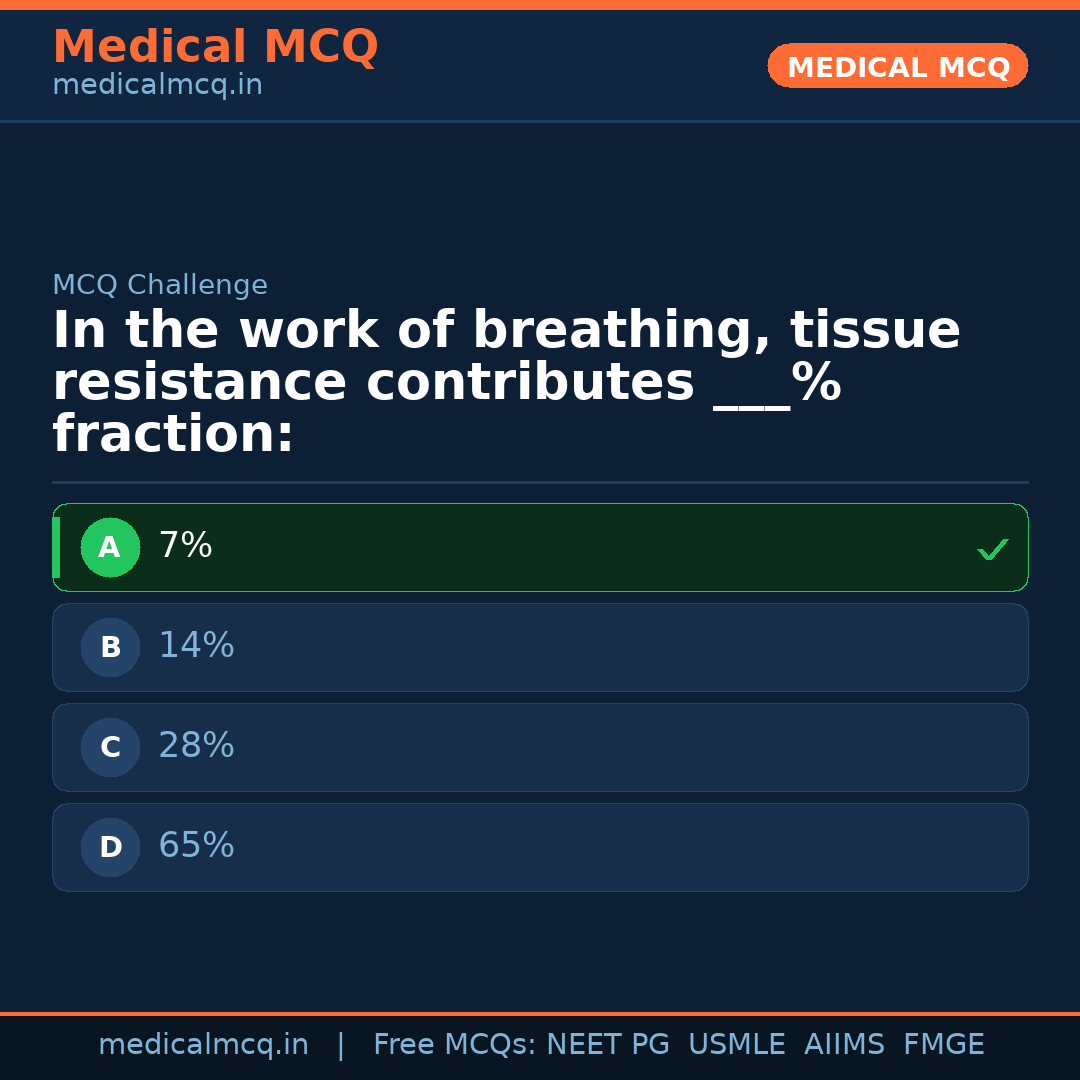Click the letter C circle badge
Viewport: 1080px width, 1080px height.
click(x=110, y=748)
